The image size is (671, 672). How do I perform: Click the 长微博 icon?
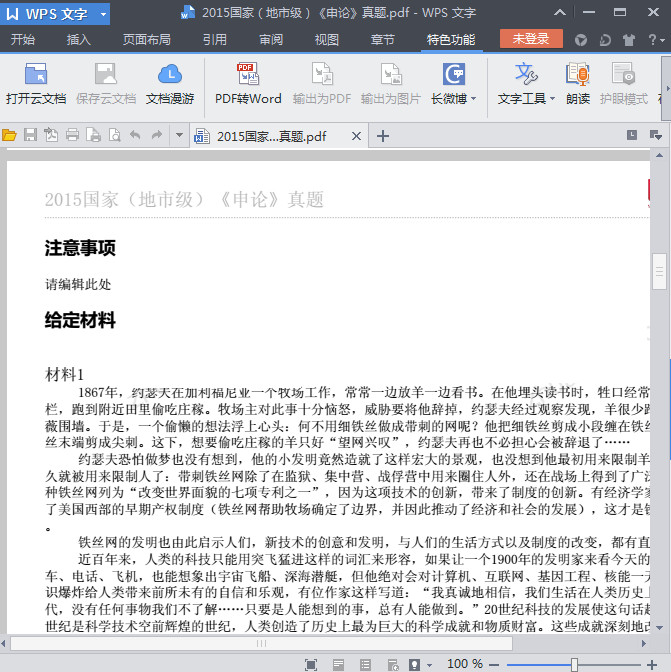pyautogui.click(x=454, y=75)
